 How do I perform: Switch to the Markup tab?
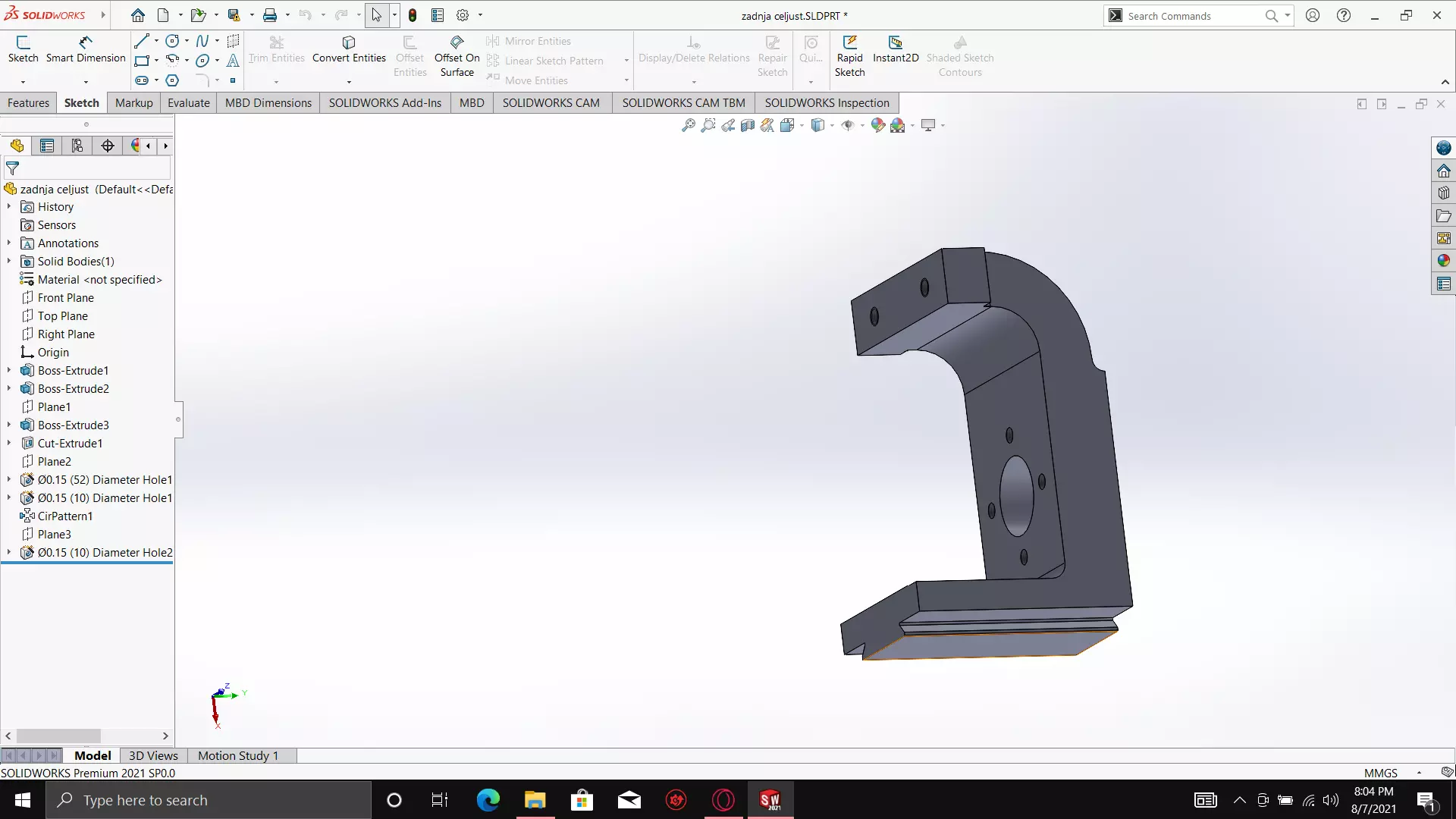point(133,102)
